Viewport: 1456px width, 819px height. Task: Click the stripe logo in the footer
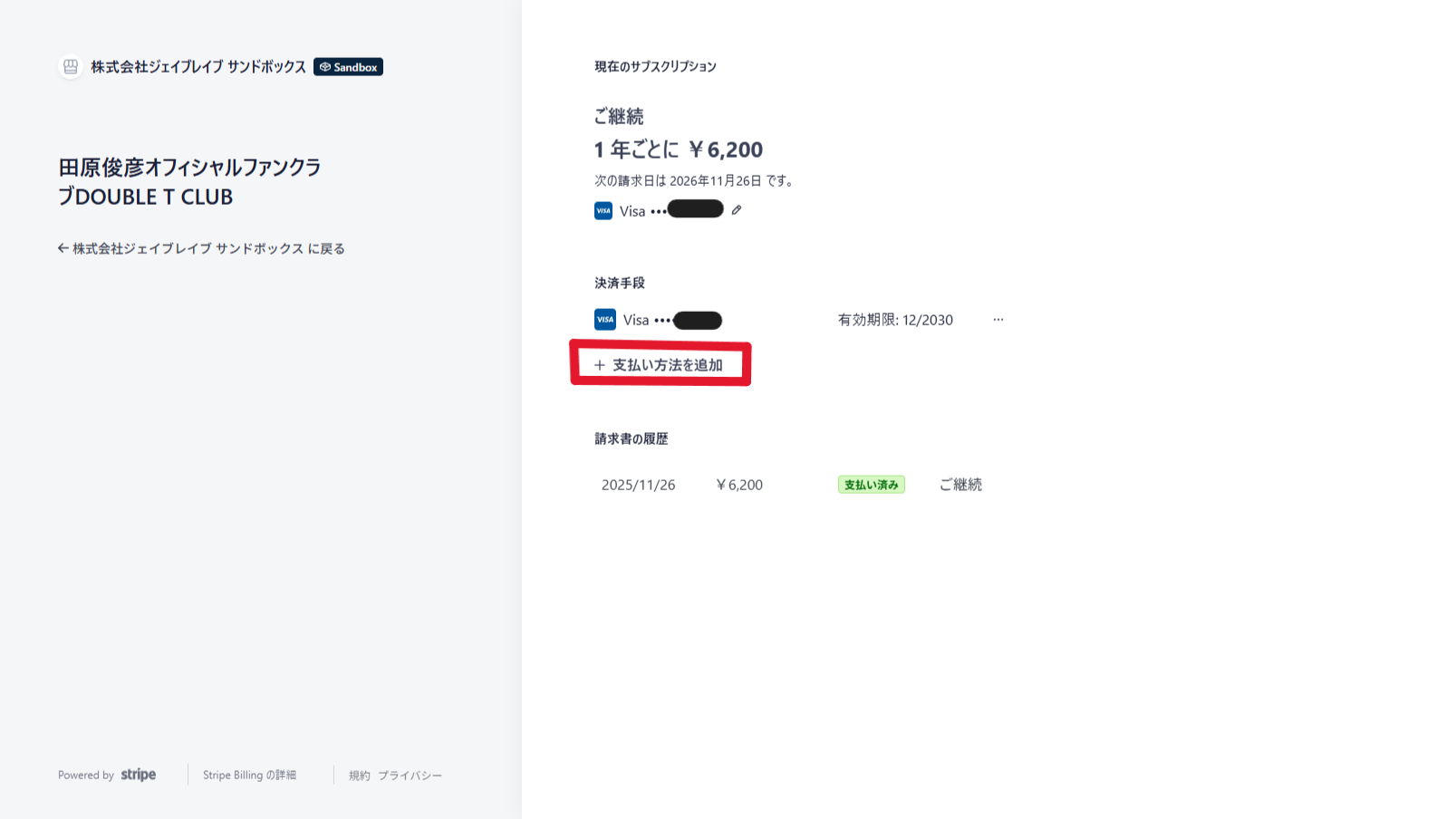tap(138, 775)
